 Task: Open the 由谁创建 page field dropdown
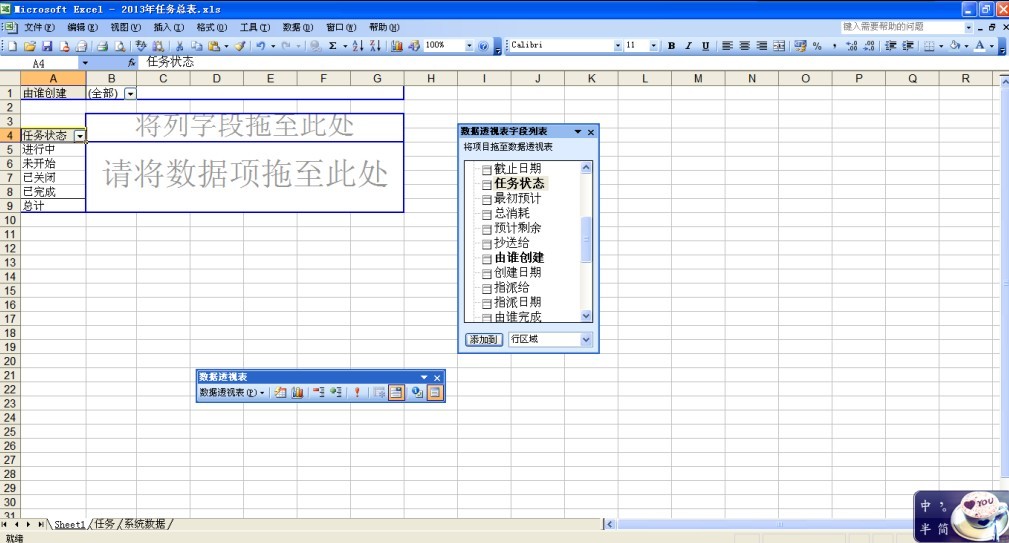[130, 93]
